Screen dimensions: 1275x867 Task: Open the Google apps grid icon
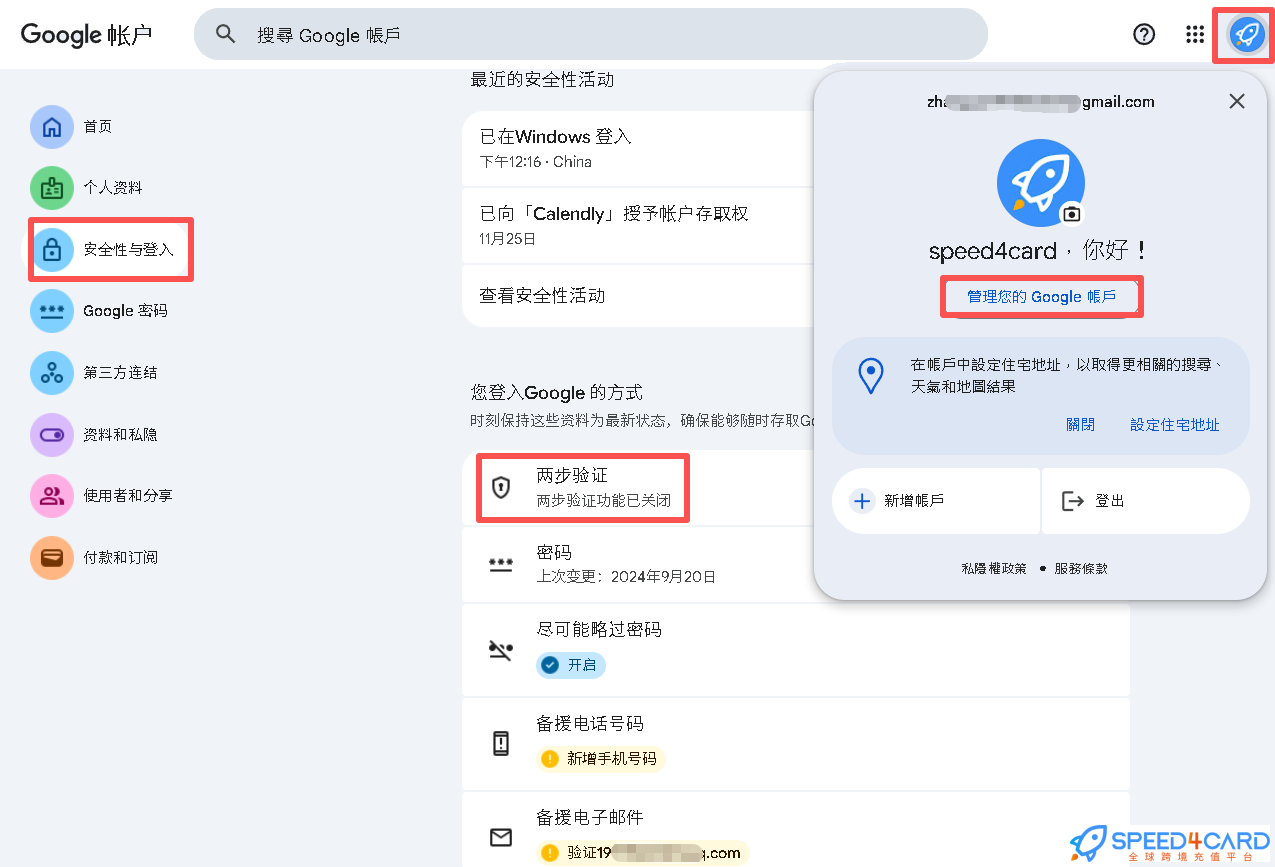point(1194,33)
